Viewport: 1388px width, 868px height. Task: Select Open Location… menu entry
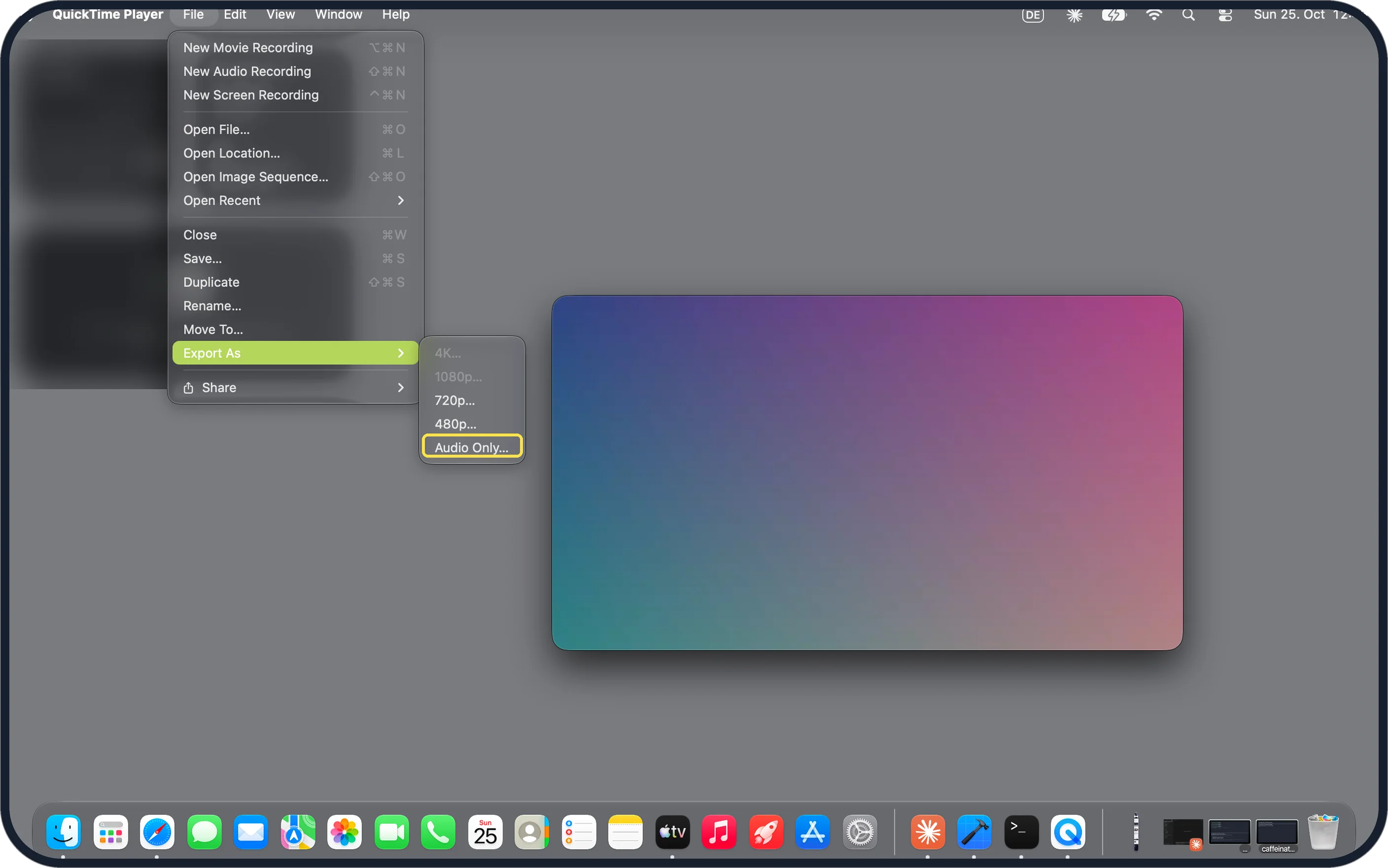[x=295, y=153]
